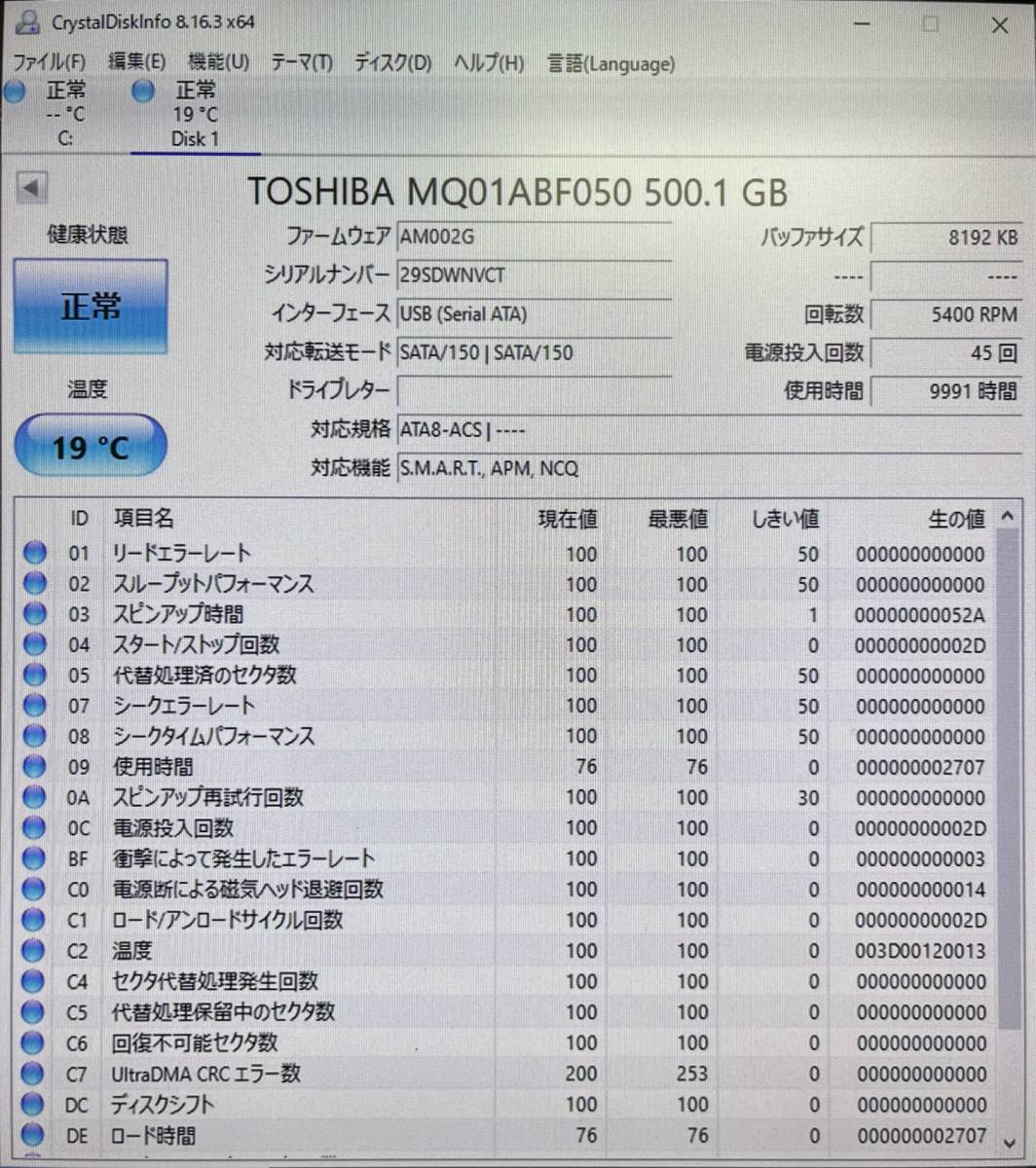Click the transfer mode field SATA/150

click(x=534, y=352)
